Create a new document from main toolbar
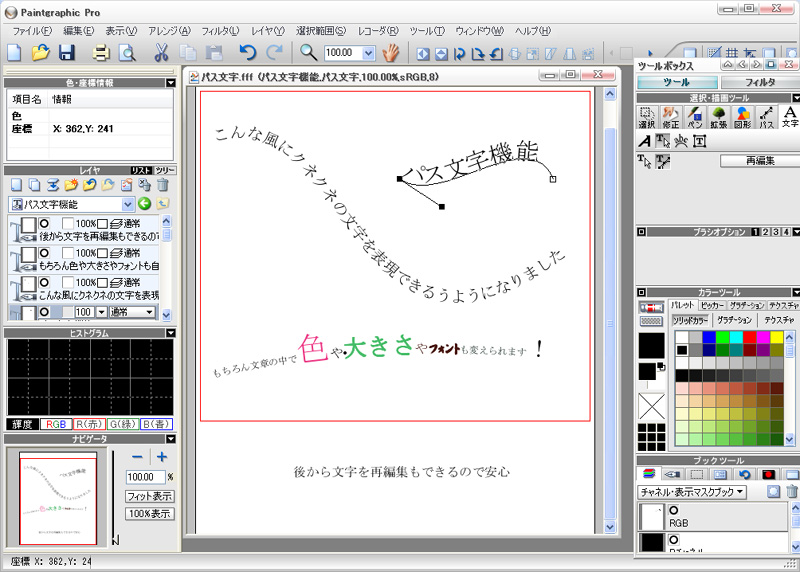Image resolution: width=800 pixels, height=572 pixels. (14, 53)
